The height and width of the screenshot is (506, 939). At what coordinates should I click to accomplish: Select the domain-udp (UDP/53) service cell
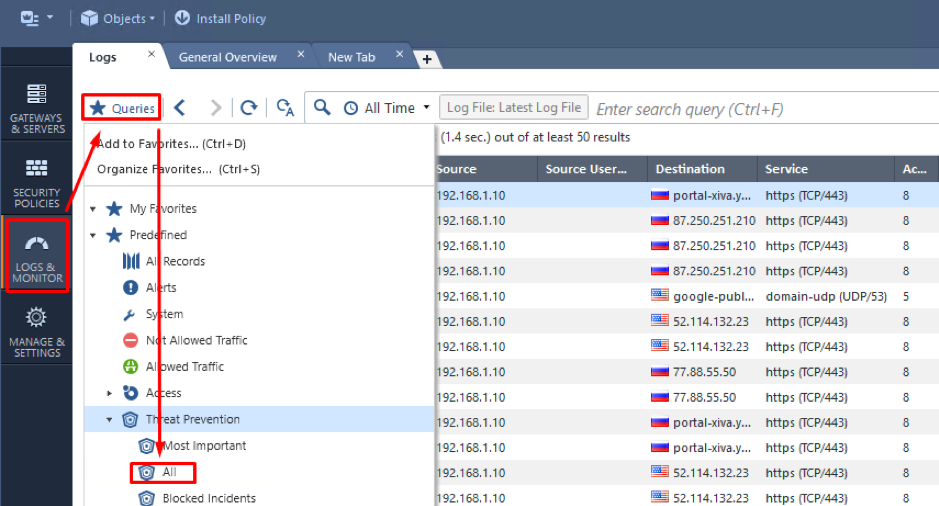826,296
